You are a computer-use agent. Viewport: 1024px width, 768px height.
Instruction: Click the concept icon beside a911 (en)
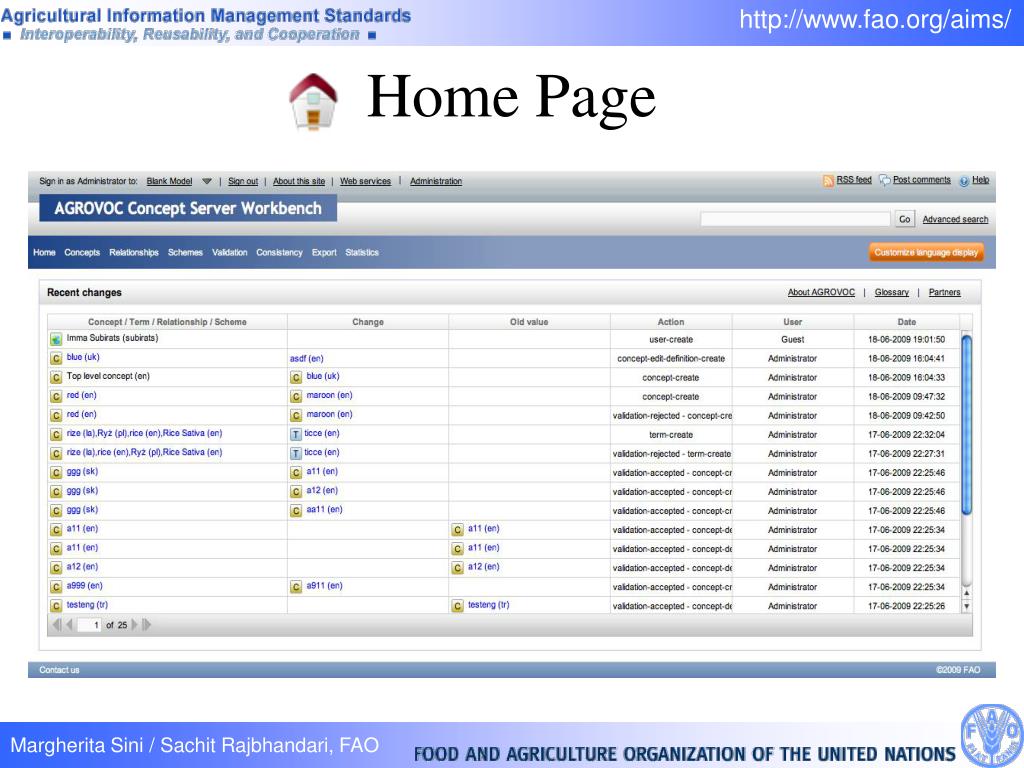point(296,587)
